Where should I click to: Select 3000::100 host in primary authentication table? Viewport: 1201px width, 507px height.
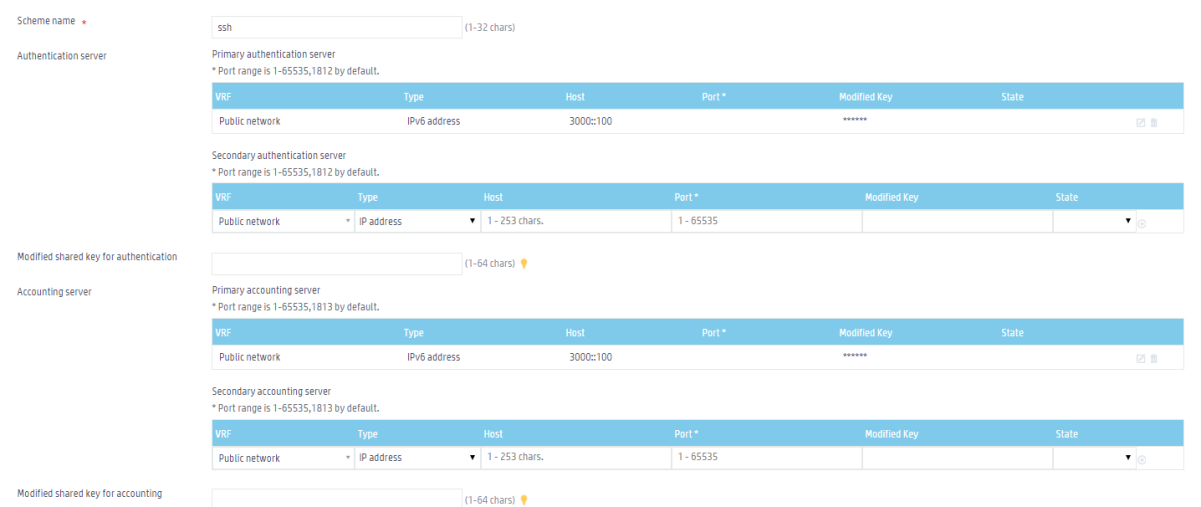[x=590, y=121]
